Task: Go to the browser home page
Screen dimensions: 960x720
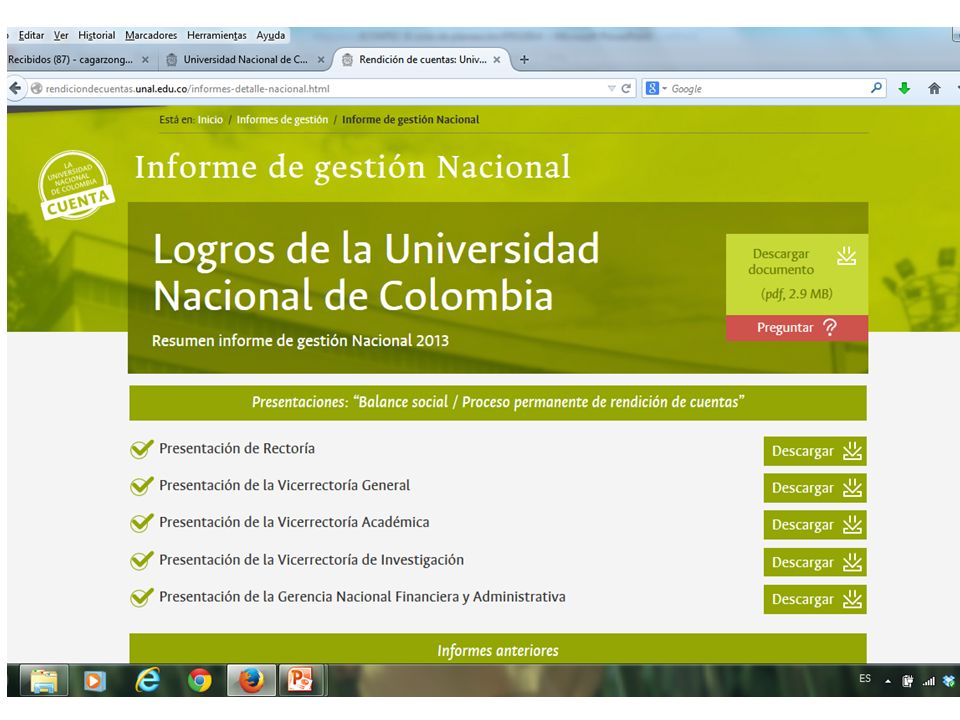Action: pyautogui.click(x=934, y=89)
